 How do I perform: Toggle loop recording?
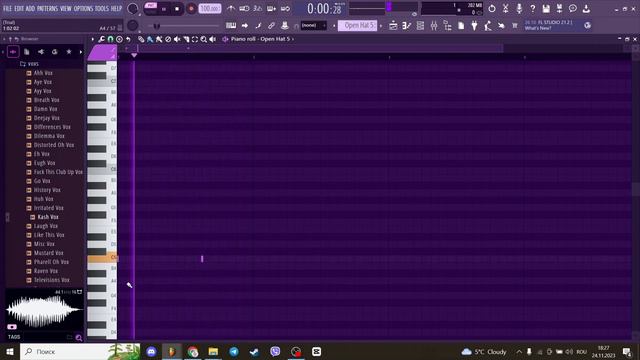285,9
